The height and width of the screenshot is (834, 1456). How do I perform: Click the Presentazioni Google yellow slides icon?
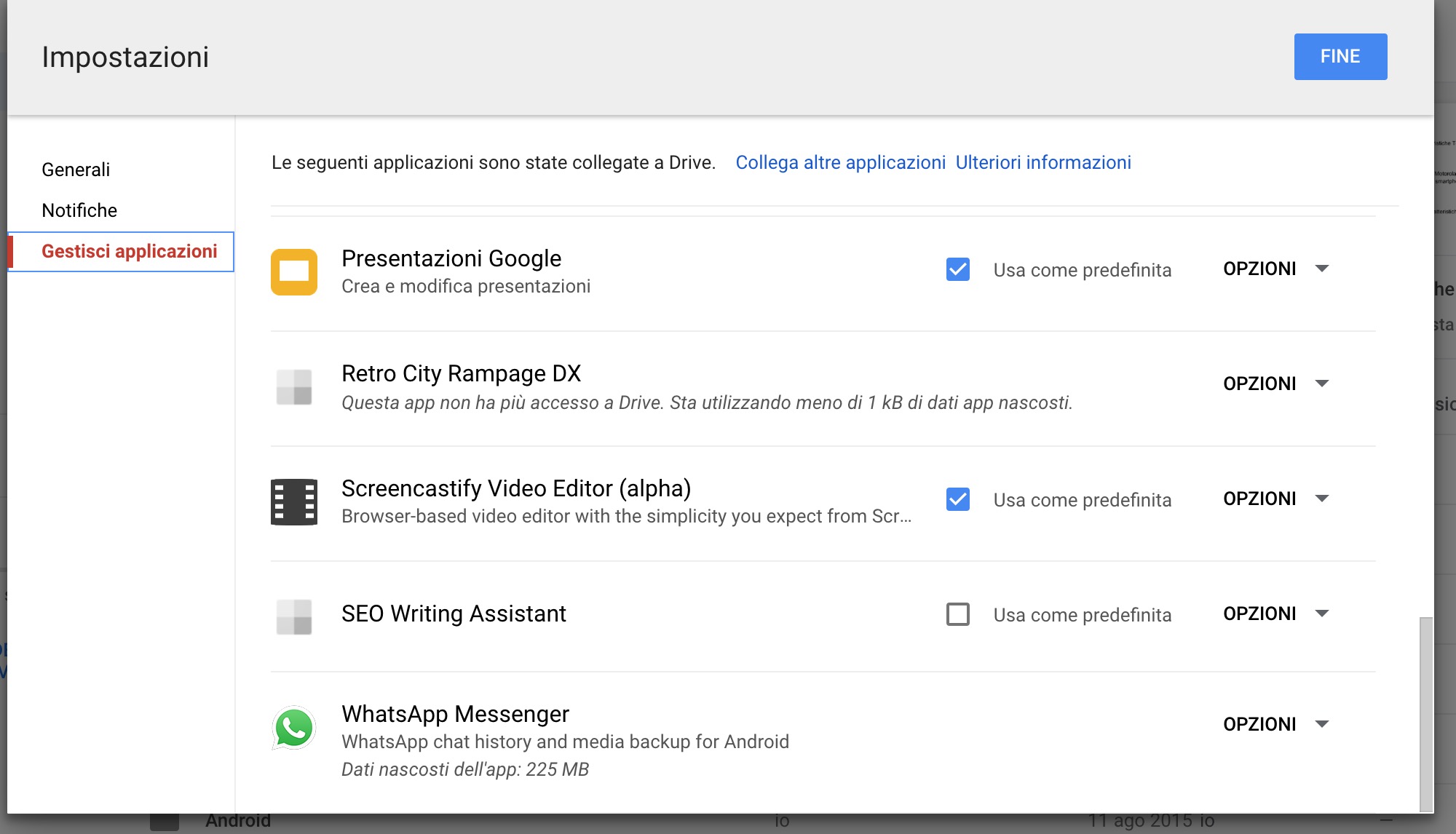click(294, 271)
